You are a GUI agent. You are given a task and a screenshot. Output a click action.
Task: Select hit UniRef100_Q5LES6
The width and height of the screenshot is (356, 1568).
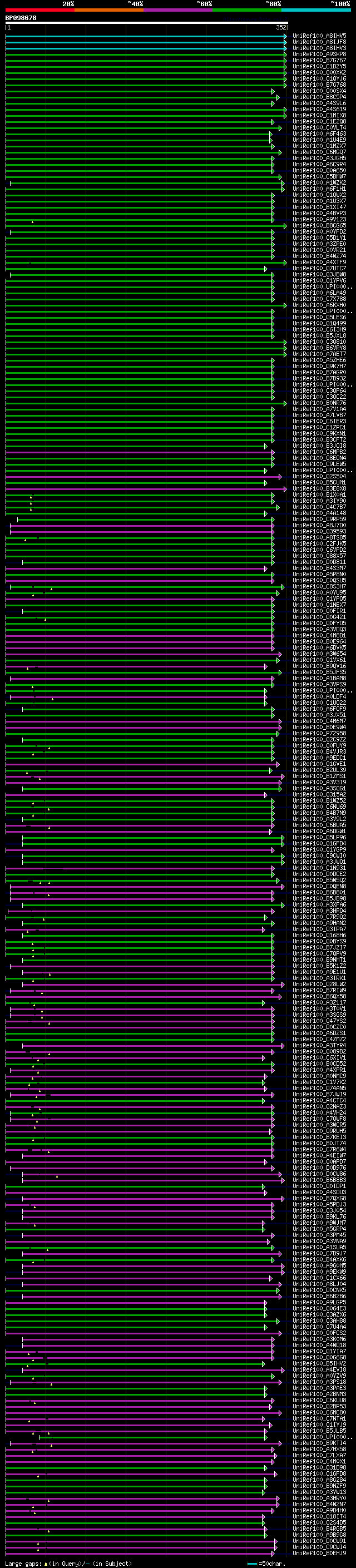(x=319, y=317)
